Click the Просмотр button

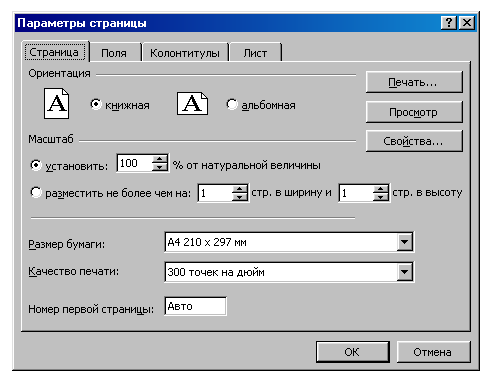pyautogui.click(x=414, y=112)
